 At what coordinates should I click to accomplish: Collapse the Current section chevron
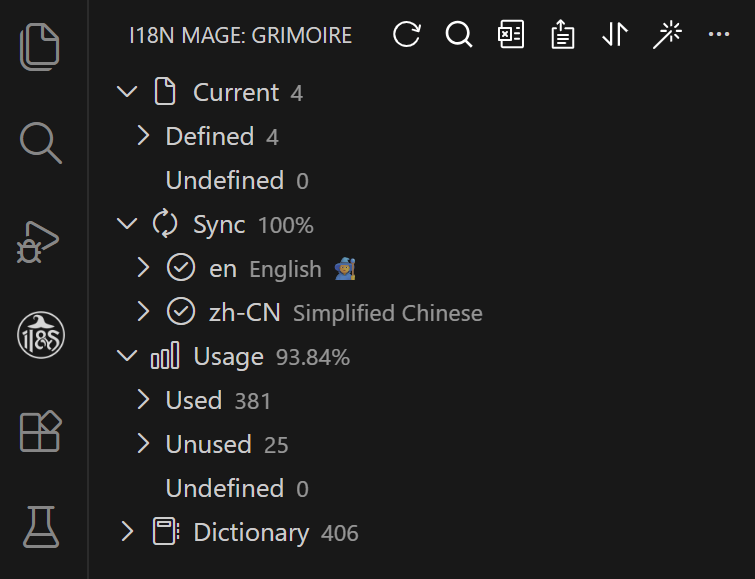point(127,92)
